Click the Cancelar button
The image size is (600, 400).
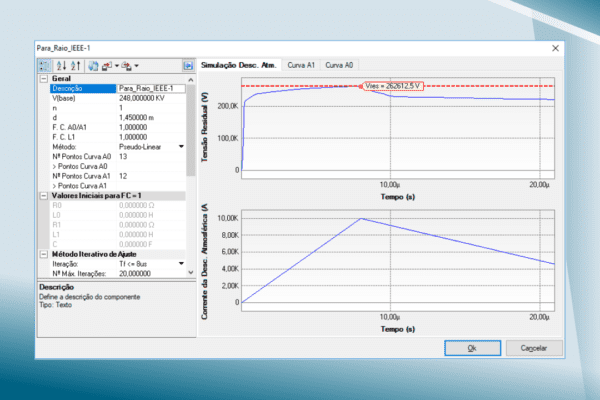(534, 348)
